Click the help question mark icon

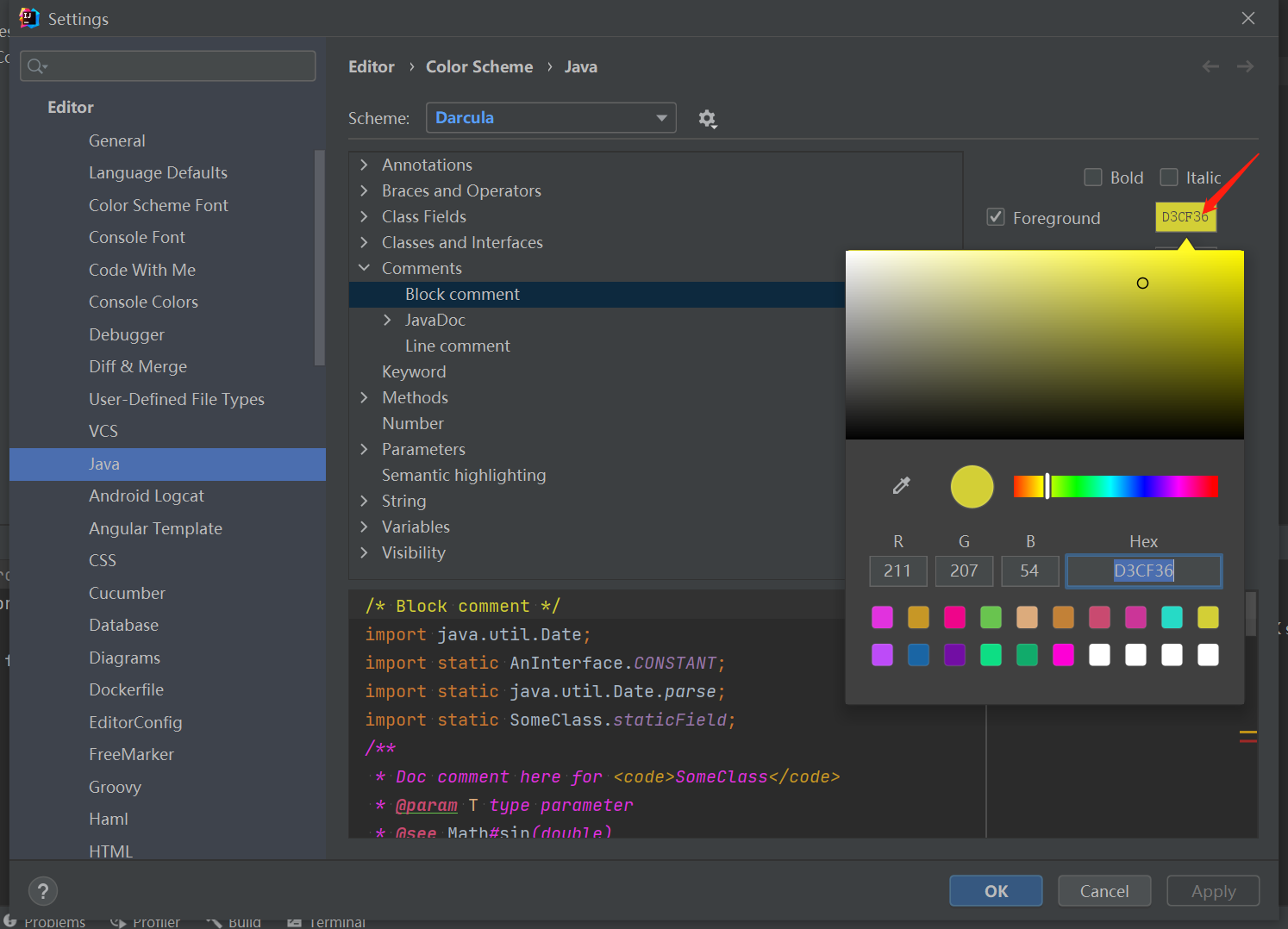click(x=43, y=891)
